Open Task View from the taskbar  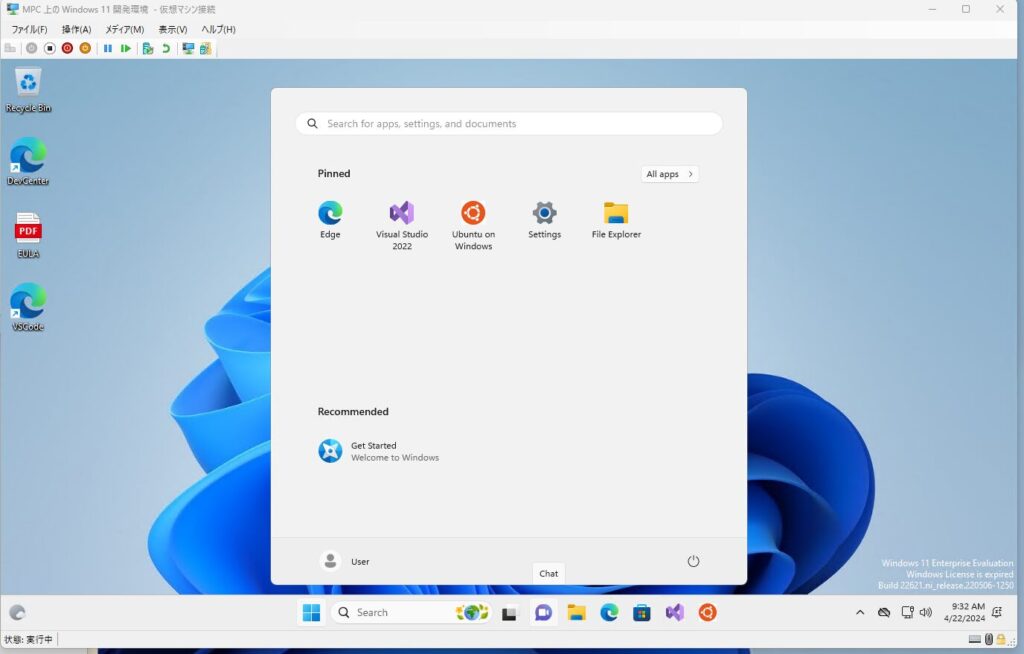coord(509,613)
